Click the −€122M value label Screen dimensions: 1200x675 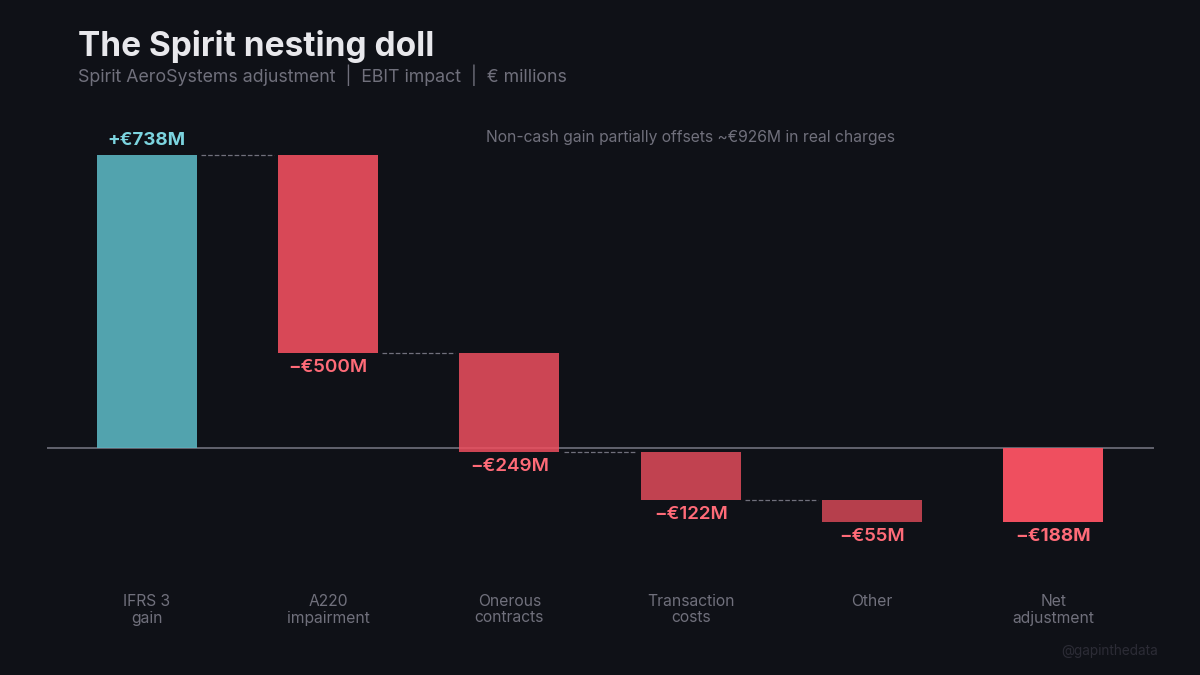coord(691,513)
